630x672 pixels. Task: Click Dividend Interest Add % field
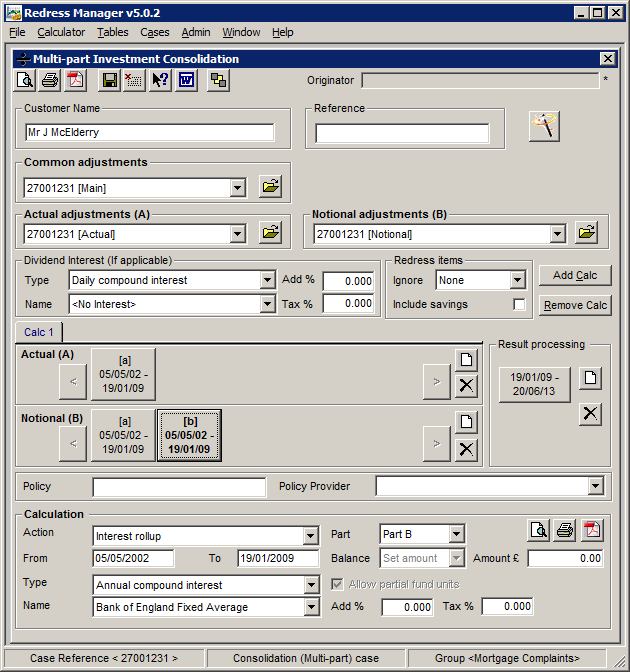(x=348, y=281)
